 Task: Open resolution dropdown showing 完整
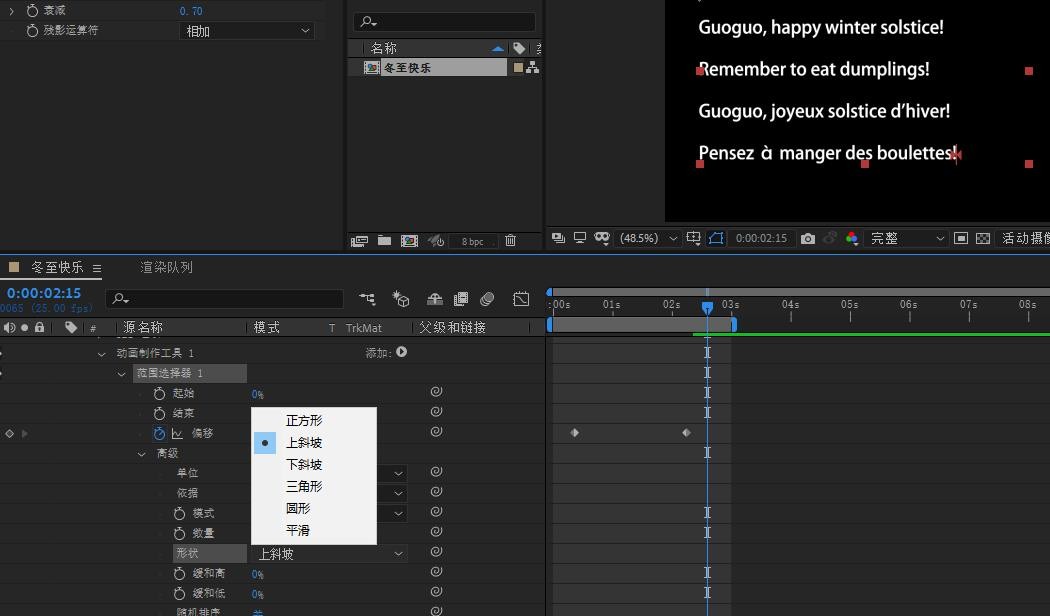coord(907,238)
